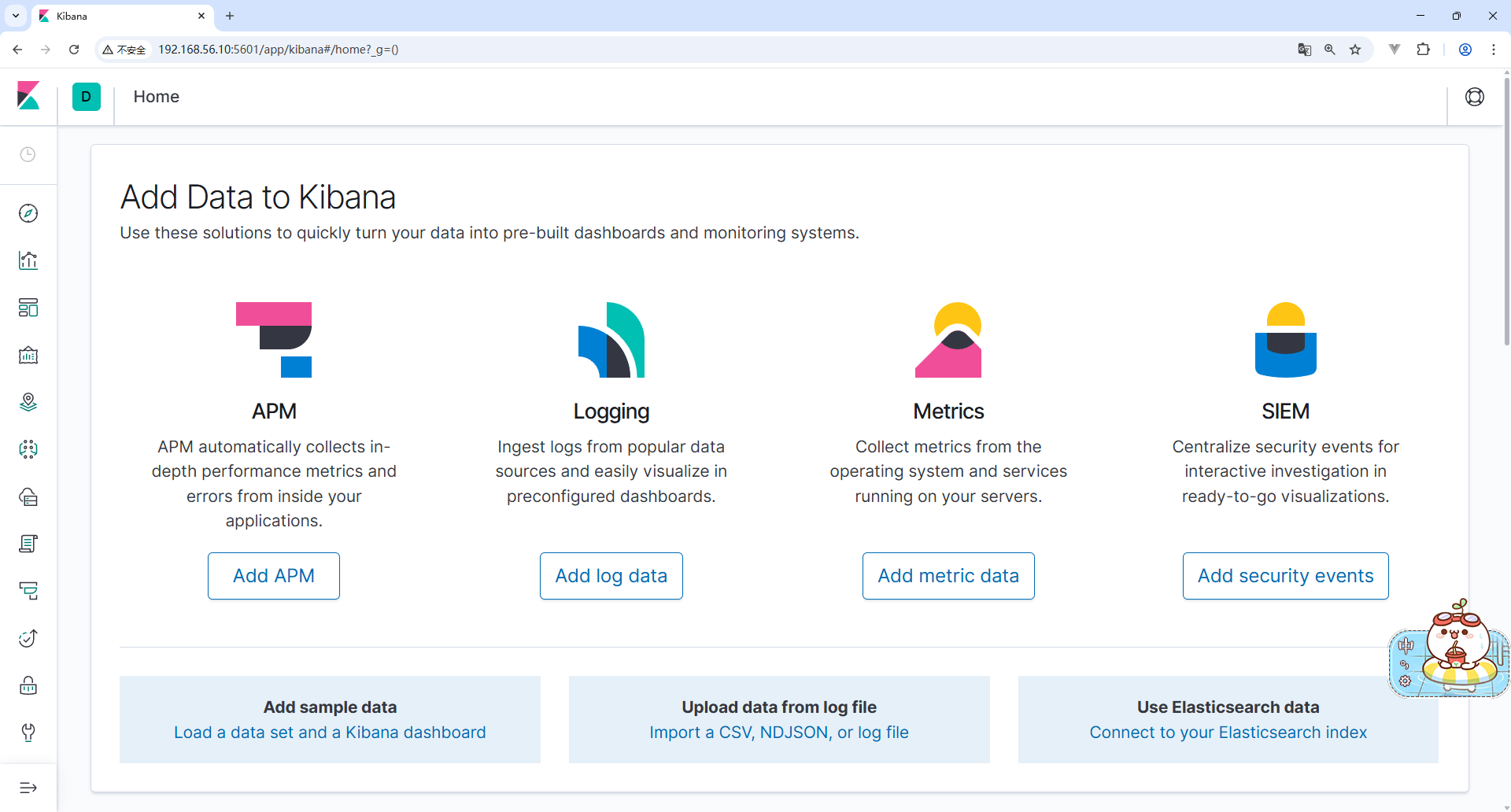Open the browser profile icon
The image size is (1511, 812).
click(1465, 50)
